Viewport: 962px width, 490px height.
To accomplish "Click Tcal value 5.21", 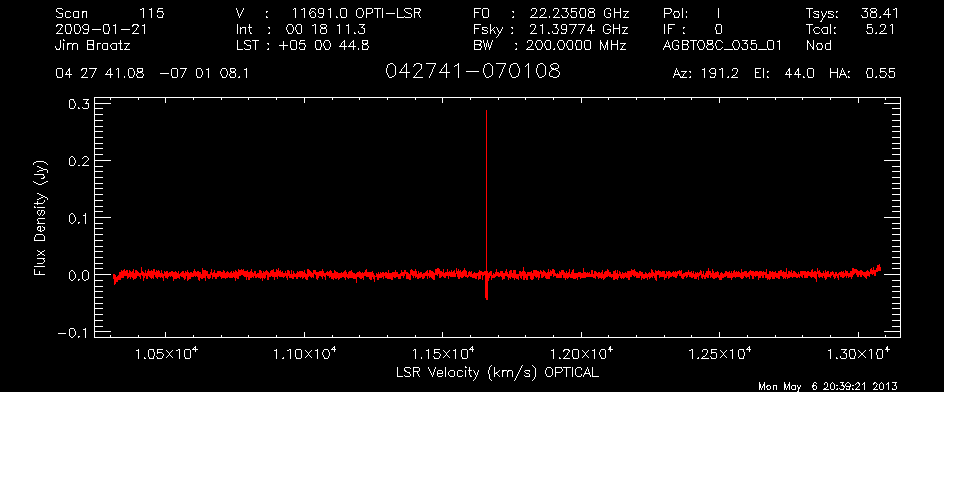I will pyautogui.click(x=880, y=29).
